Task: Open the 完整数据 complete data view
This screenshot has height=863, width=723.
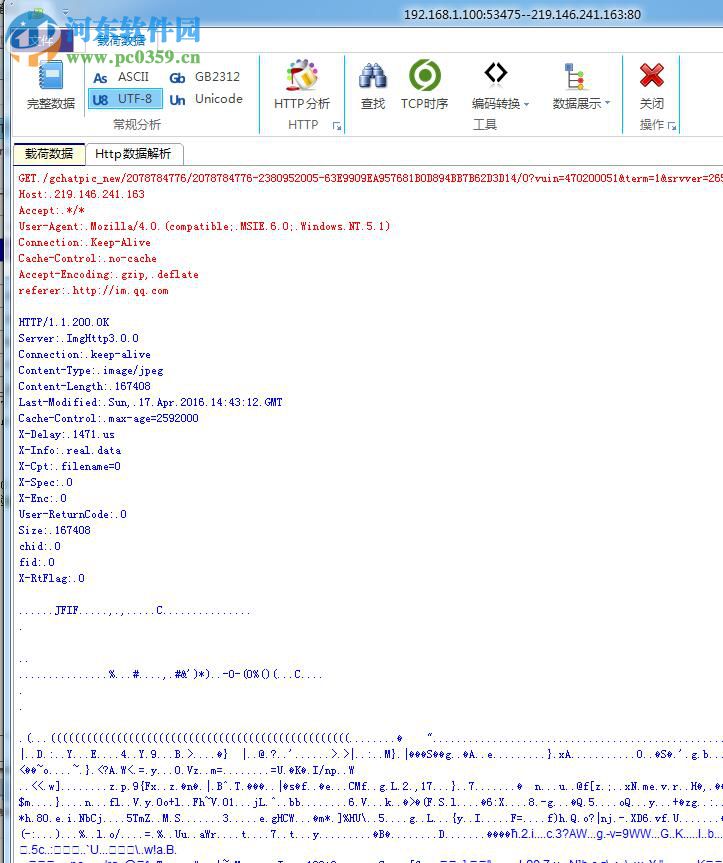Action: 51,86
